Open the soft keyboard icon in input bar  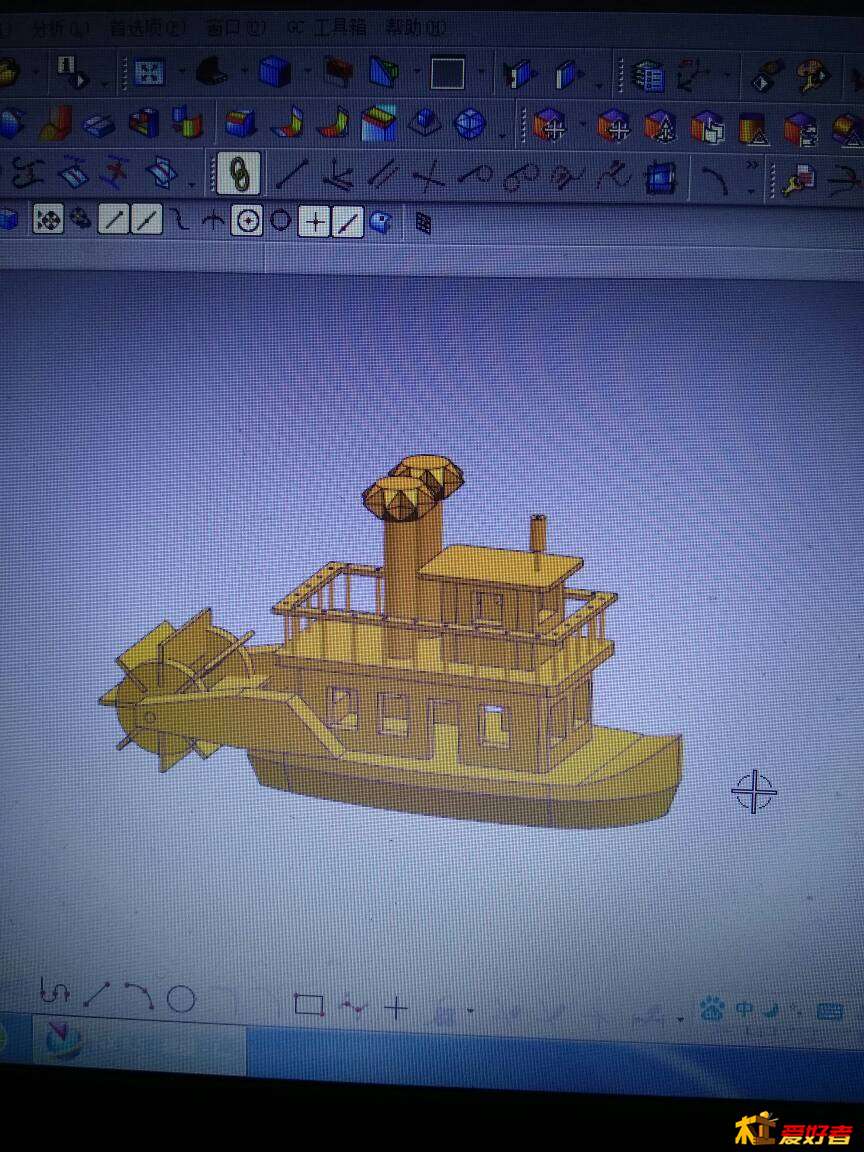coord(830,1012)
